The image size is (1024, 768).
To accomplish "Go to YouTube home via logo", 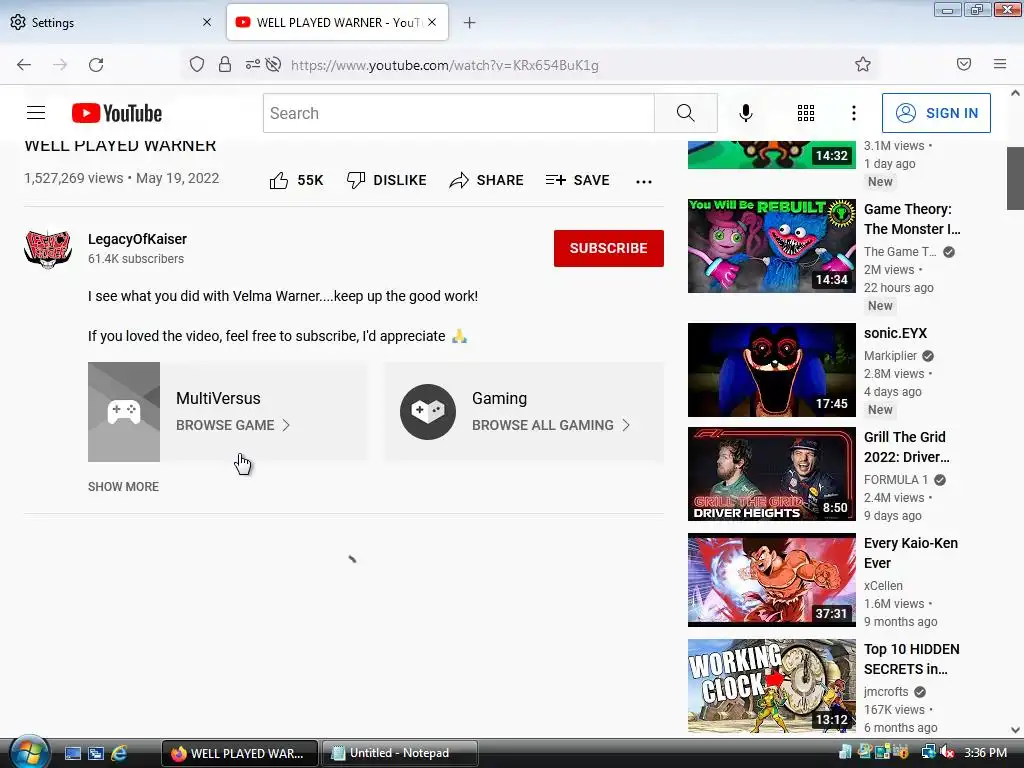I will click(117, 113).
